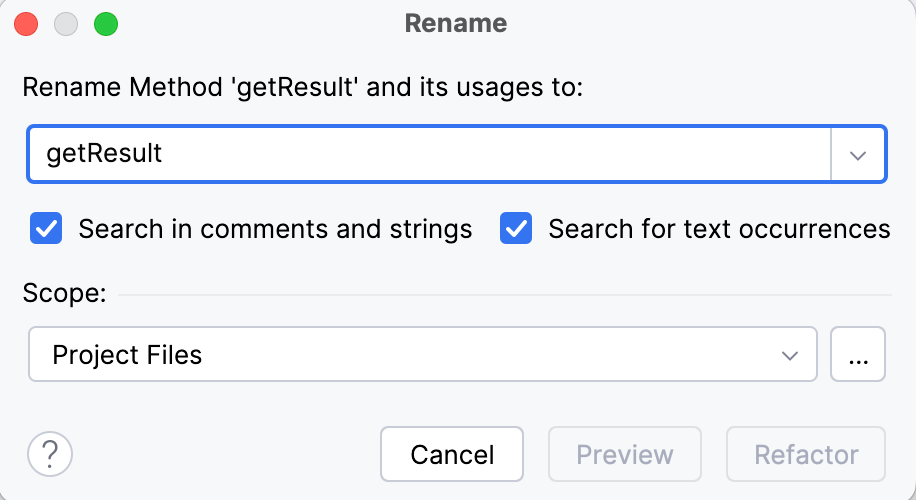Click the help question mark icon

click(x=50, y=455)
